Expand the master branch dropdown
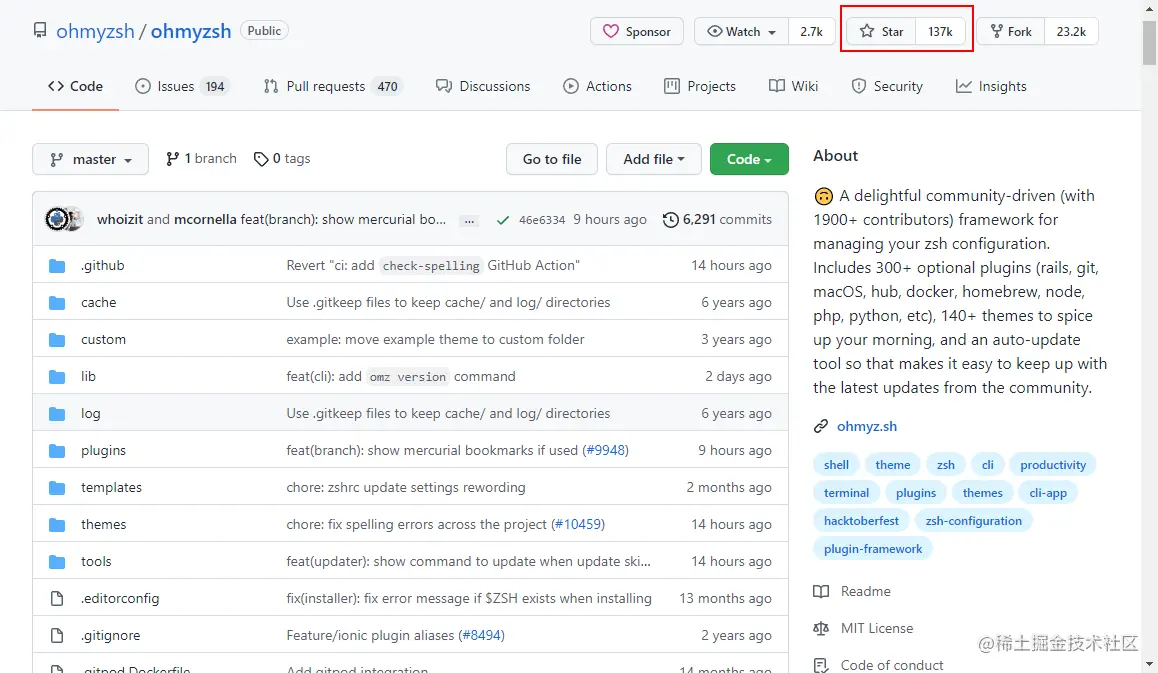Viewport: 1158px width, 673px height. (x=90, y=159)
